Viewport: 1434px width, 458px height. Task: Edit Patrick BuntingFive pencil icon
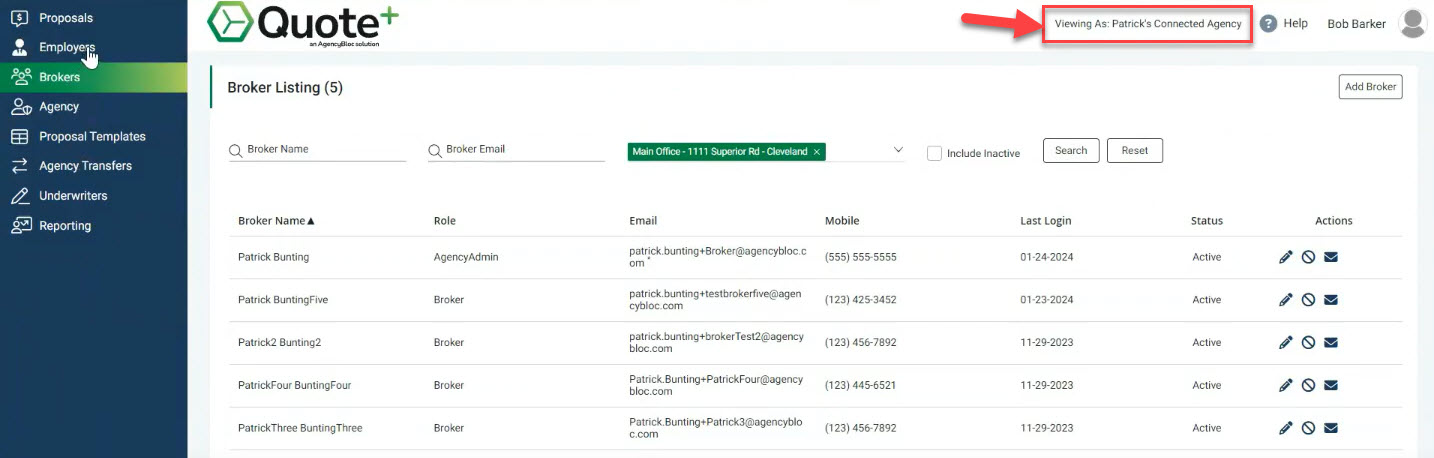pyautogui.click(x=1286, y=300)
